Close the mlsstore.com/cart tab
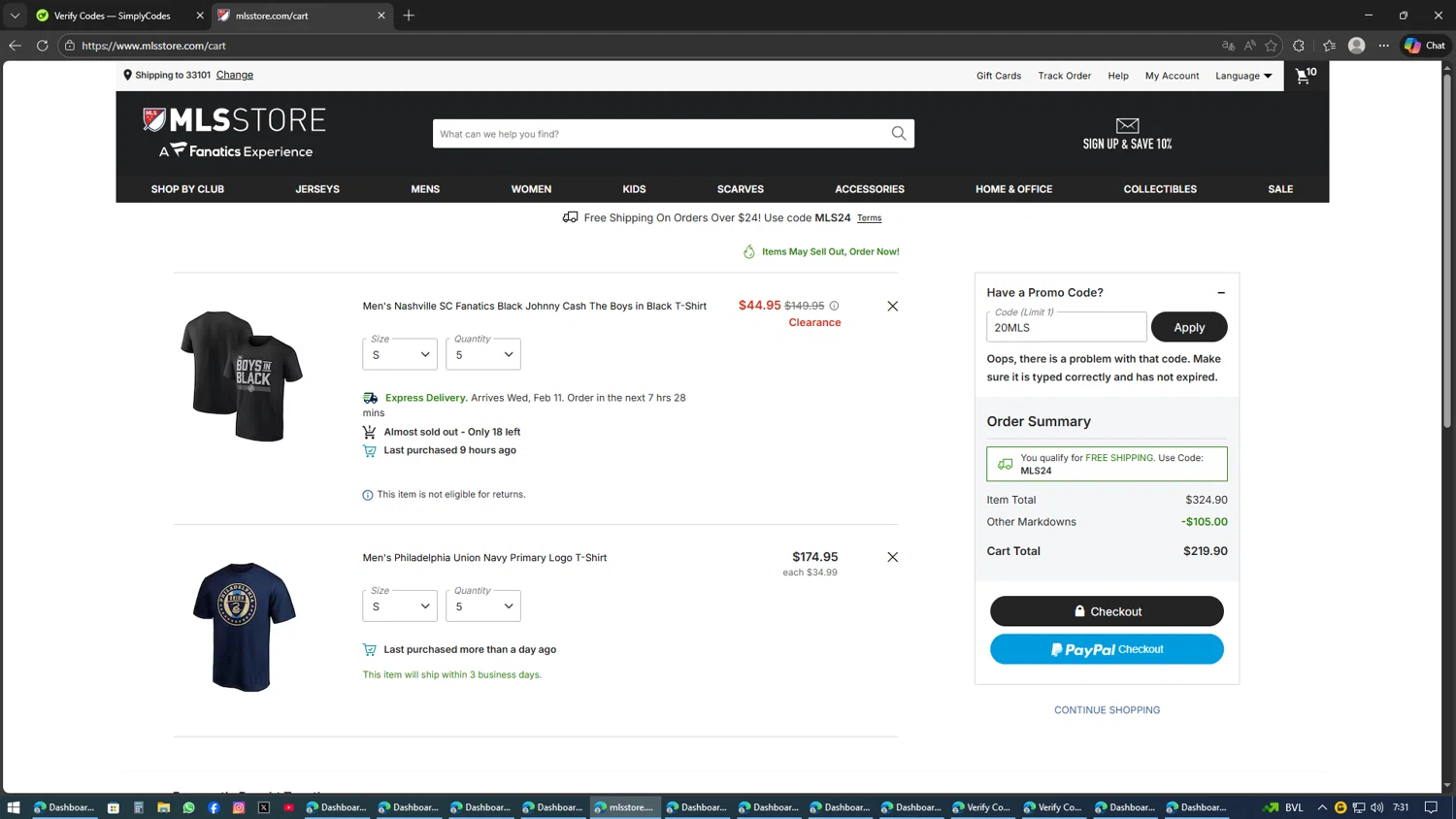This screenshot has width=1456, height=819. 381,16
